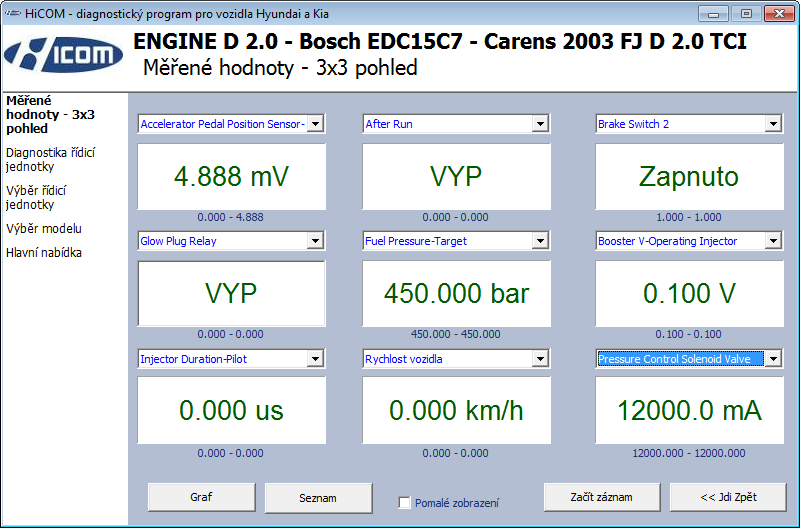800x528 pixels.
Task: Start recording with Začít záznam button
Action: coord(601,497)
